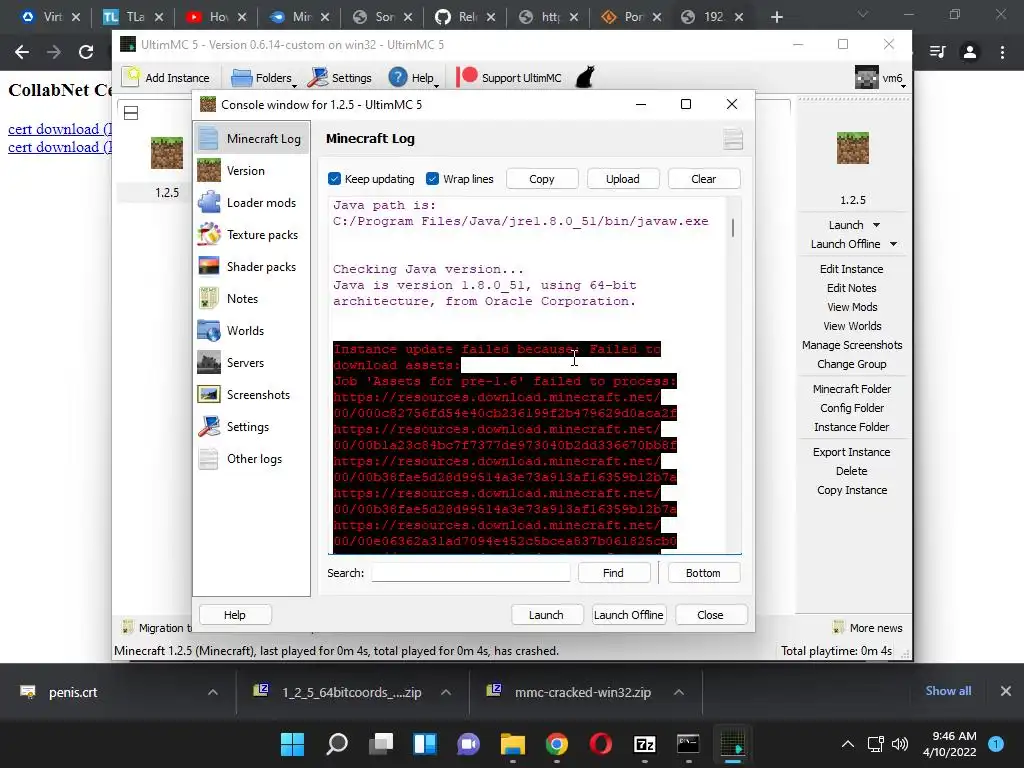Open instance Settings icon in sidebar
The height and width of the screenshot is (768, 1024).
(x=208, y=426)
